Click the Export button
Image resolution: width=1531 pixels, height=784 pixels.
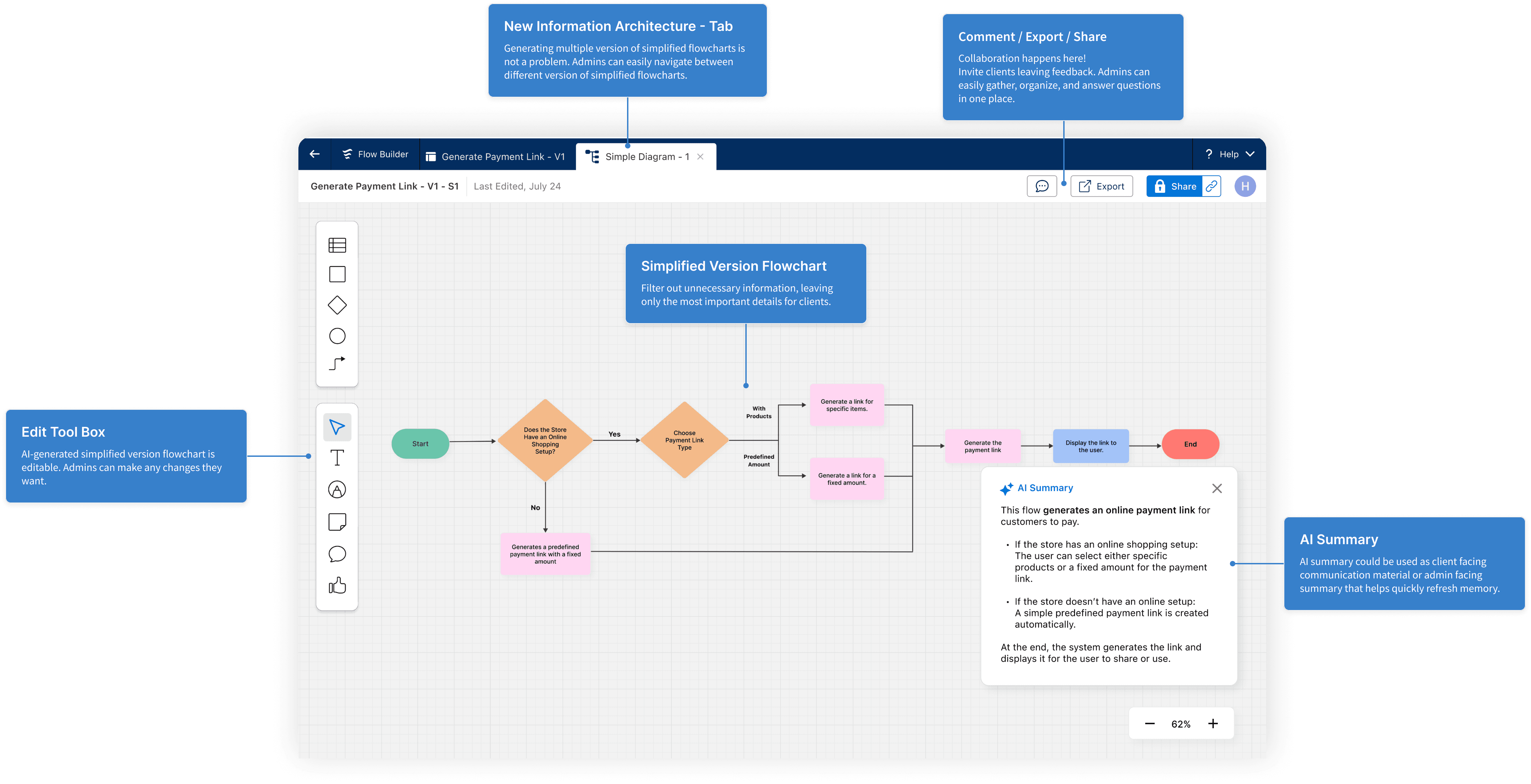coord(1101,186)
